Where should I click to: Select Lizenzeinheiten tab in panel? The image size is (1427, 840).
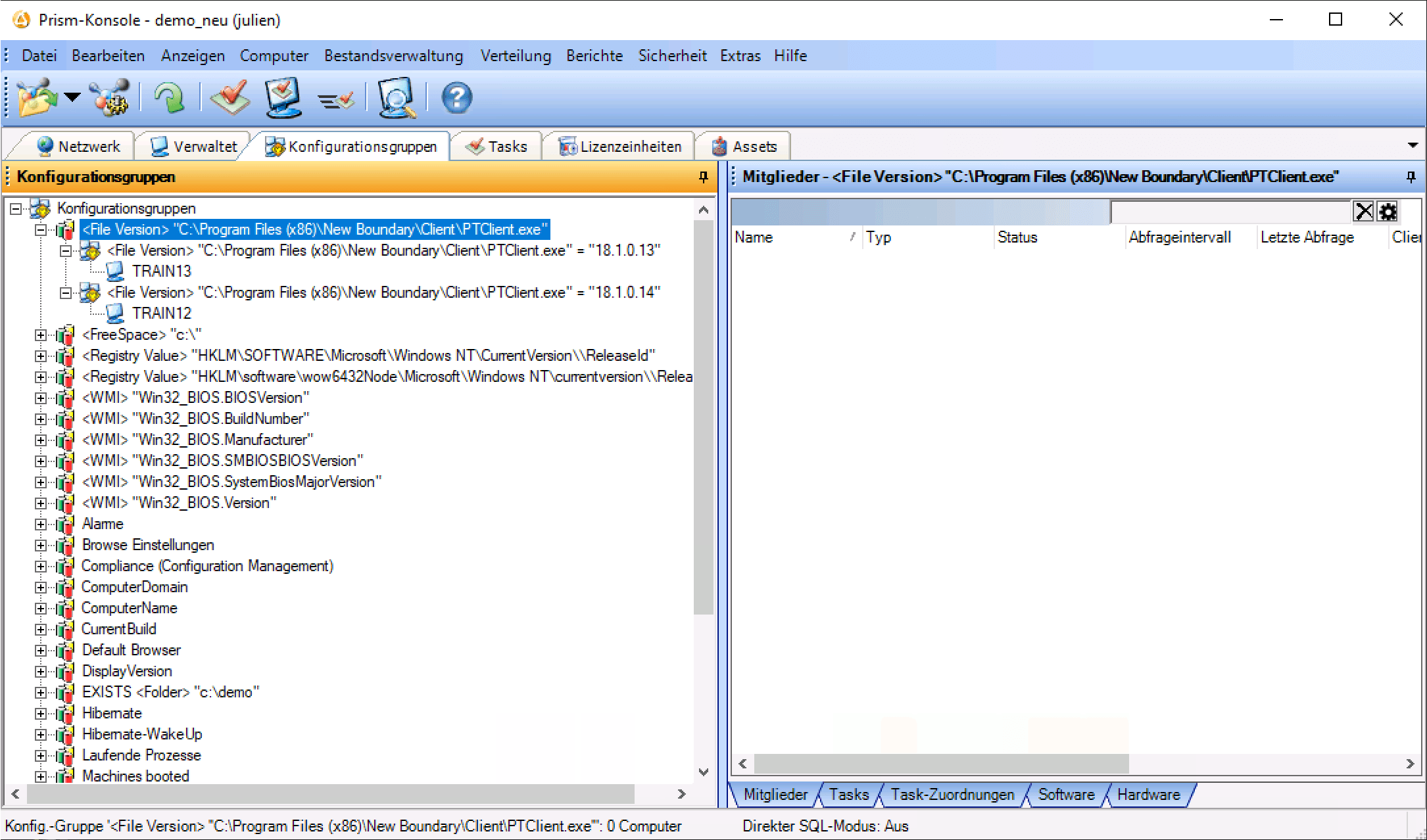pos(617,146)
